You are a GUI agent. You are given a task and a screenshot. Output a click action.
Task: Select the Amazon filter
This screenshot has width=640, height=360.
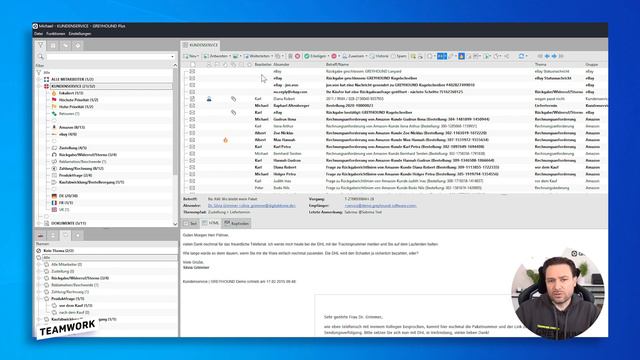[x=72, y=127]
